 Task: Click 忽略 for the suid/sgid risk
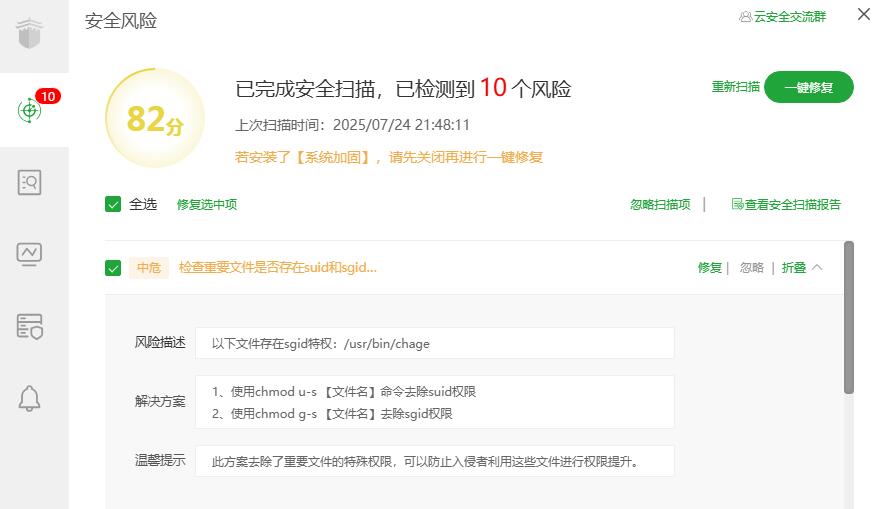tap(752, 268)
